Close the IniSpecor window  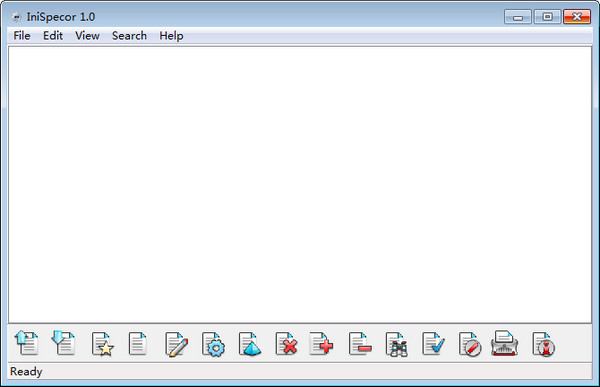pos(577,17)
